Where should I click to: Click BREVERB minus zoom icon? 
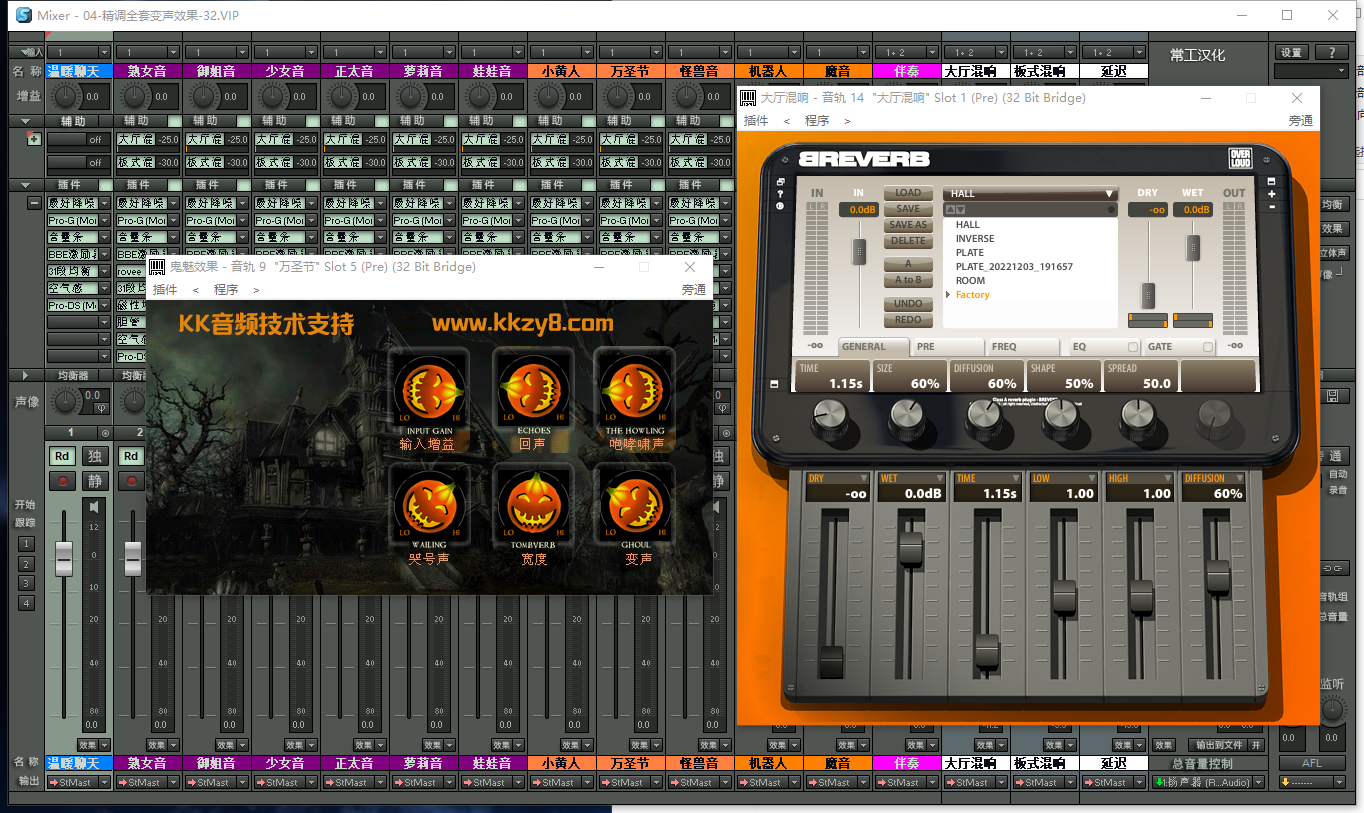(x=1271, y=207)
